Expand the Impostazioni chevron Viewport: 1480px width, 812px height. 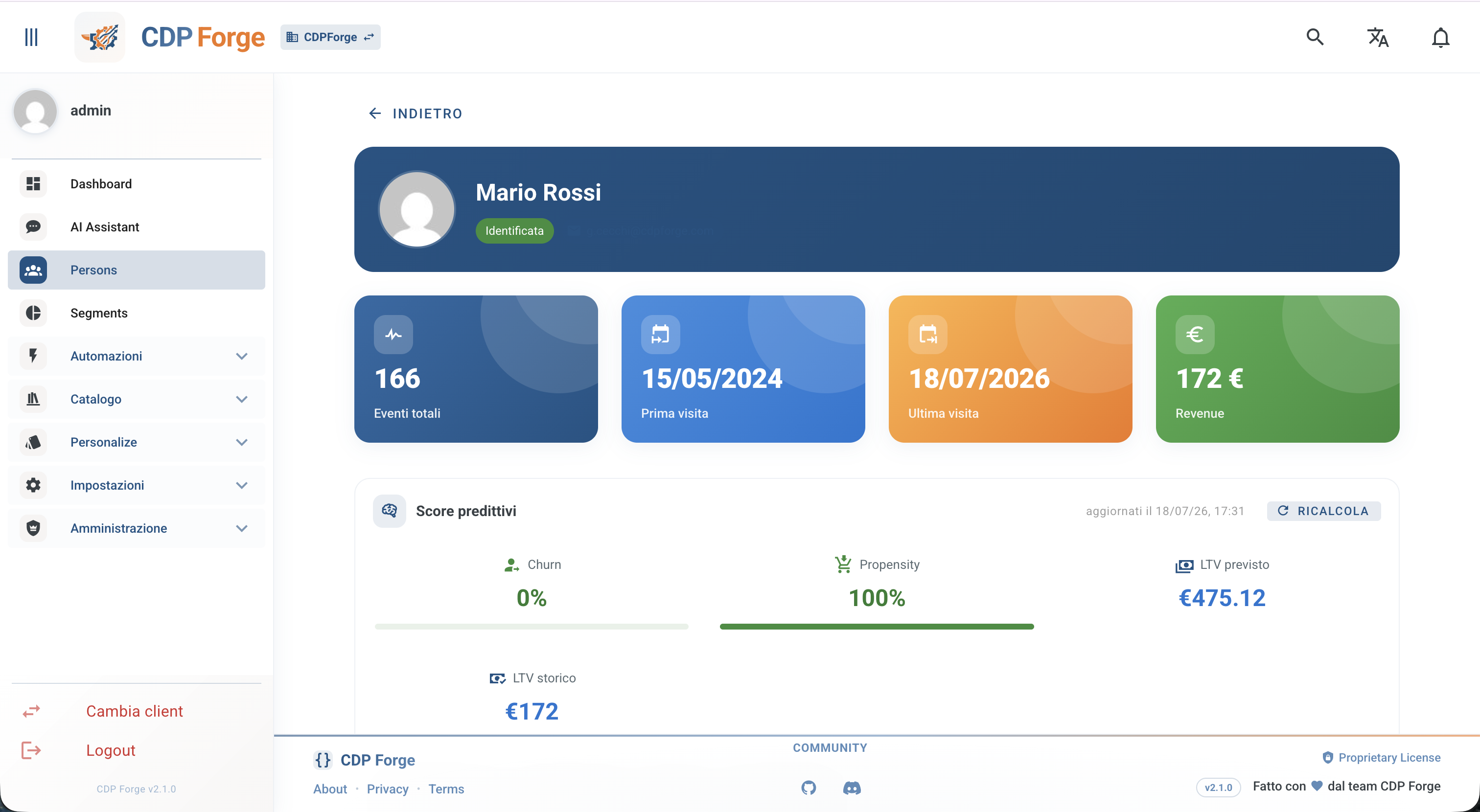[x=242, y=486]
